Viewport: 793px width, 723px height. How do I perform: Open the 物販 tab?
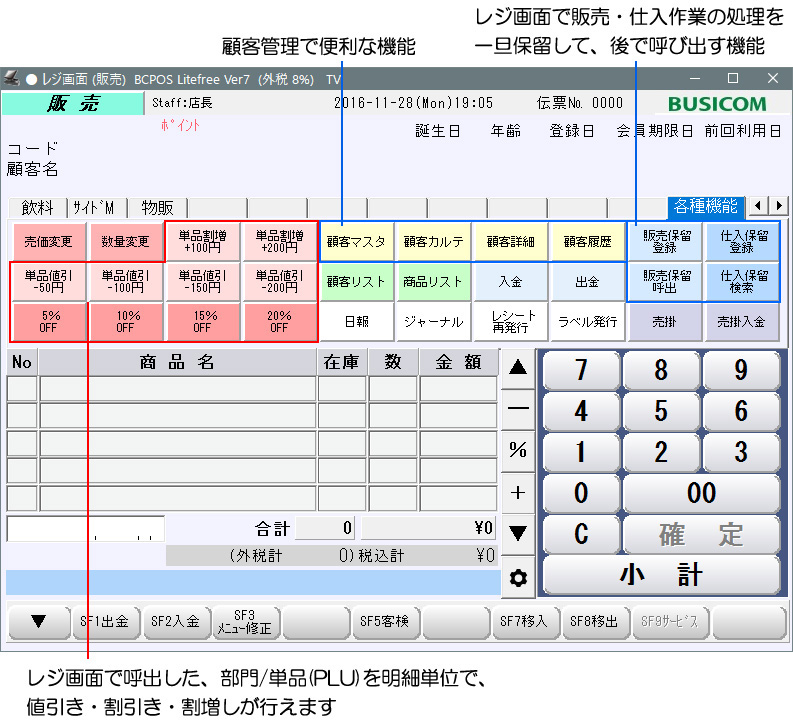(x=156, y=207)
